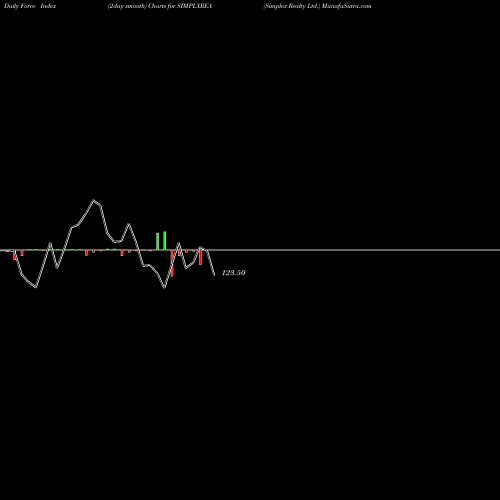
Task: Click the 'Daily Force Index' chart title
Action: (30, 6)
